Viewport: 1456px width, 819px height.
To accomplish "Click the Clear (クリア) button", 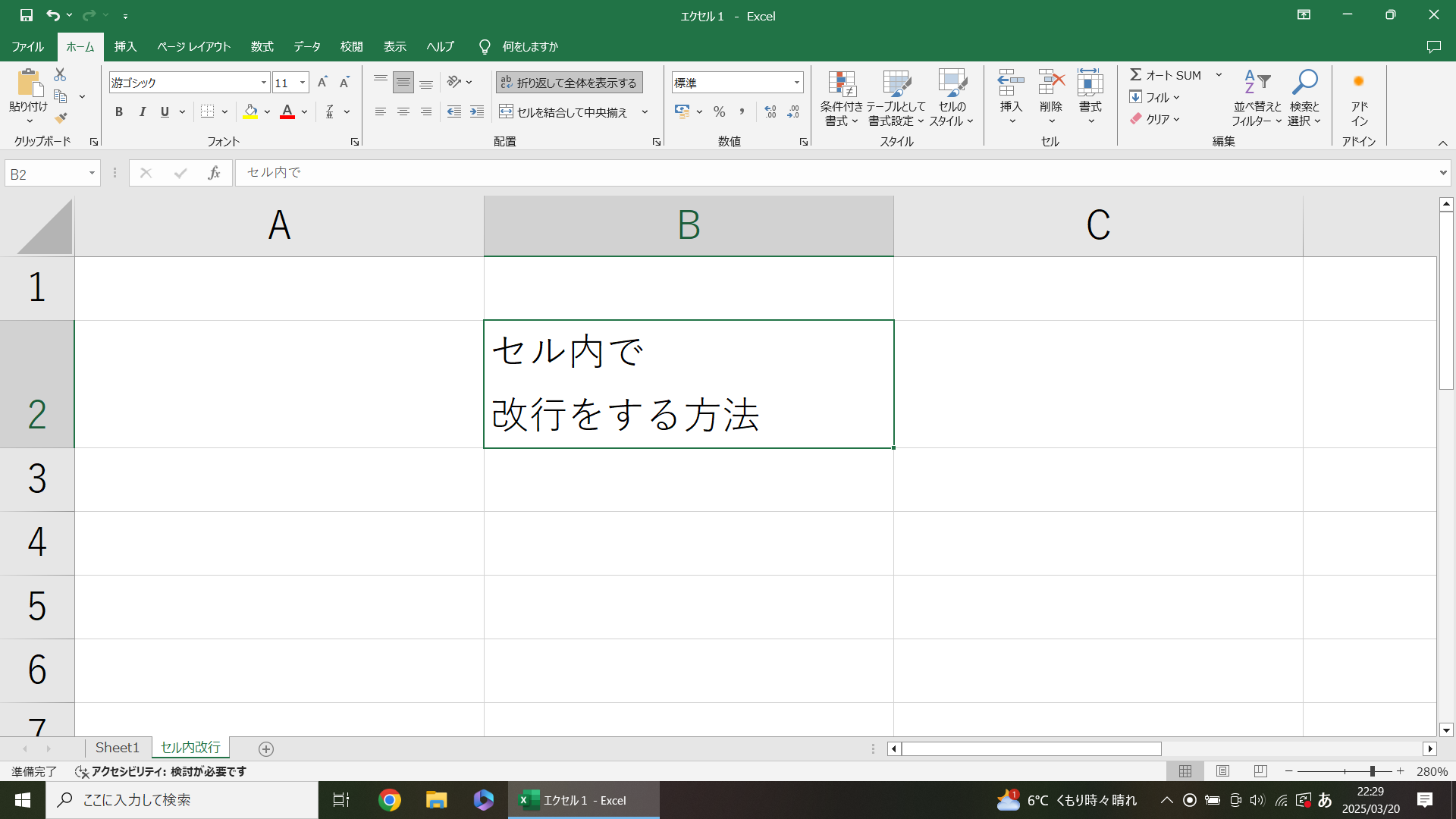I will tap(1154, 119).
